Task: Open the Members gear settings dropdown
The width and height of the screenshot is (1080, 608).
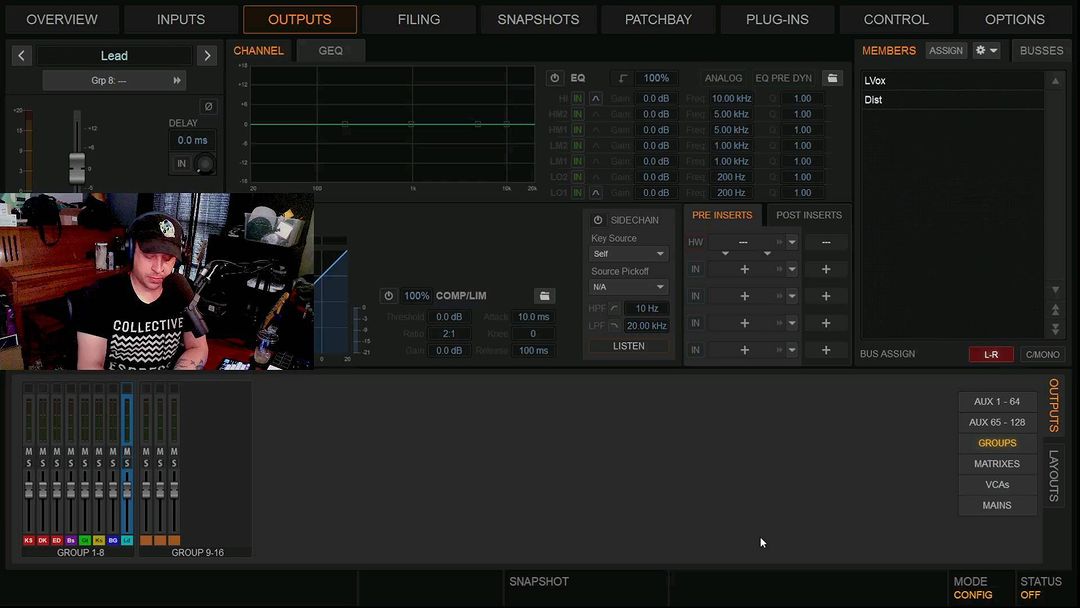Action: pos(986,51)
